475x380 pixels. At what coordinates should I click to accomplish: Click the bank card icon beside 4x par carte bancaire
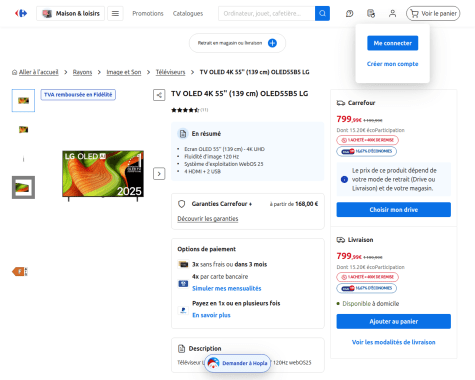pos(183,284)
